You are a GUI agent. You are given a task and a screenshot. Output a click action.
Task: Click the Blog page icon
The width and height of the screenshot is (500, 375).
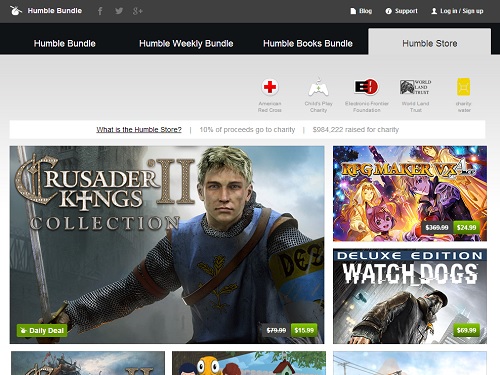353,11
